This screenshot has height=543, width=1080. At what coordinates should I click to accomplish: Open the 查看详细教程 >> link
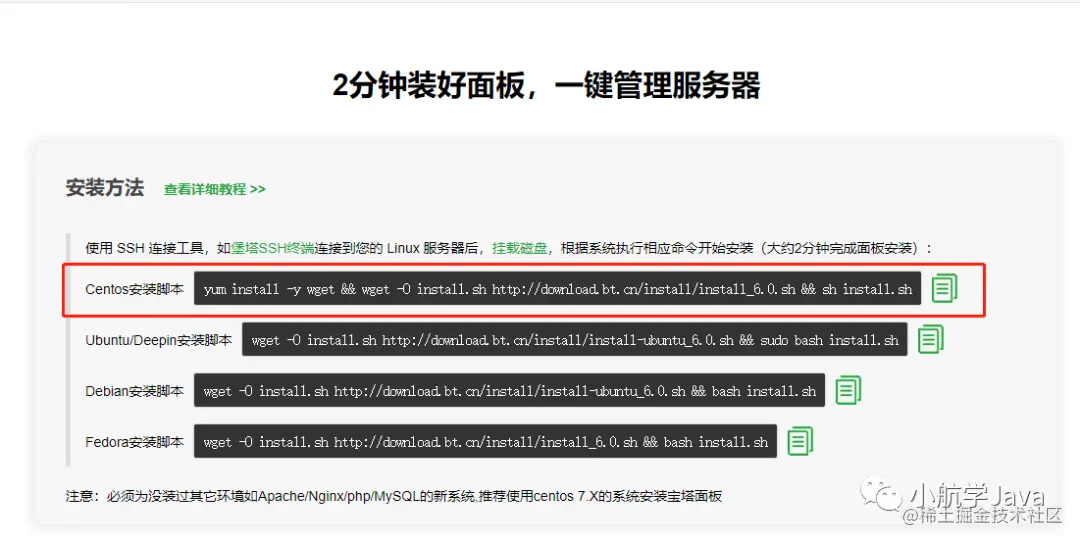pos(214,189)
